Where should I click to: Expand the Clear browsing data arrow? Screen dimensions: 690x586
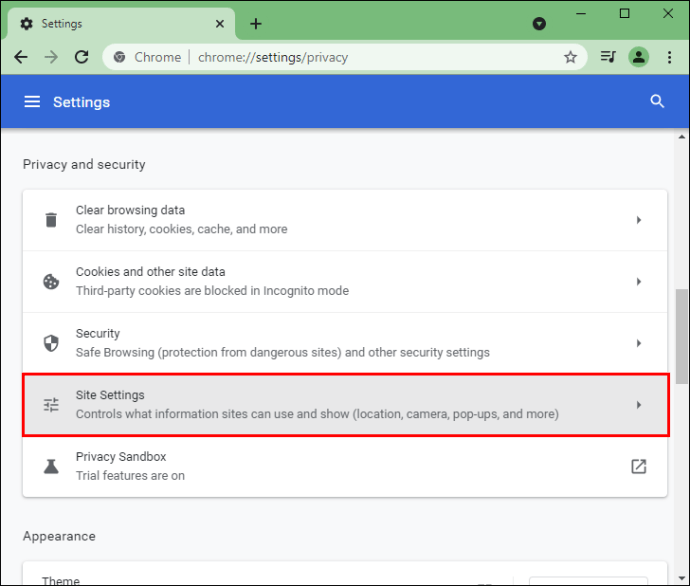639,220
